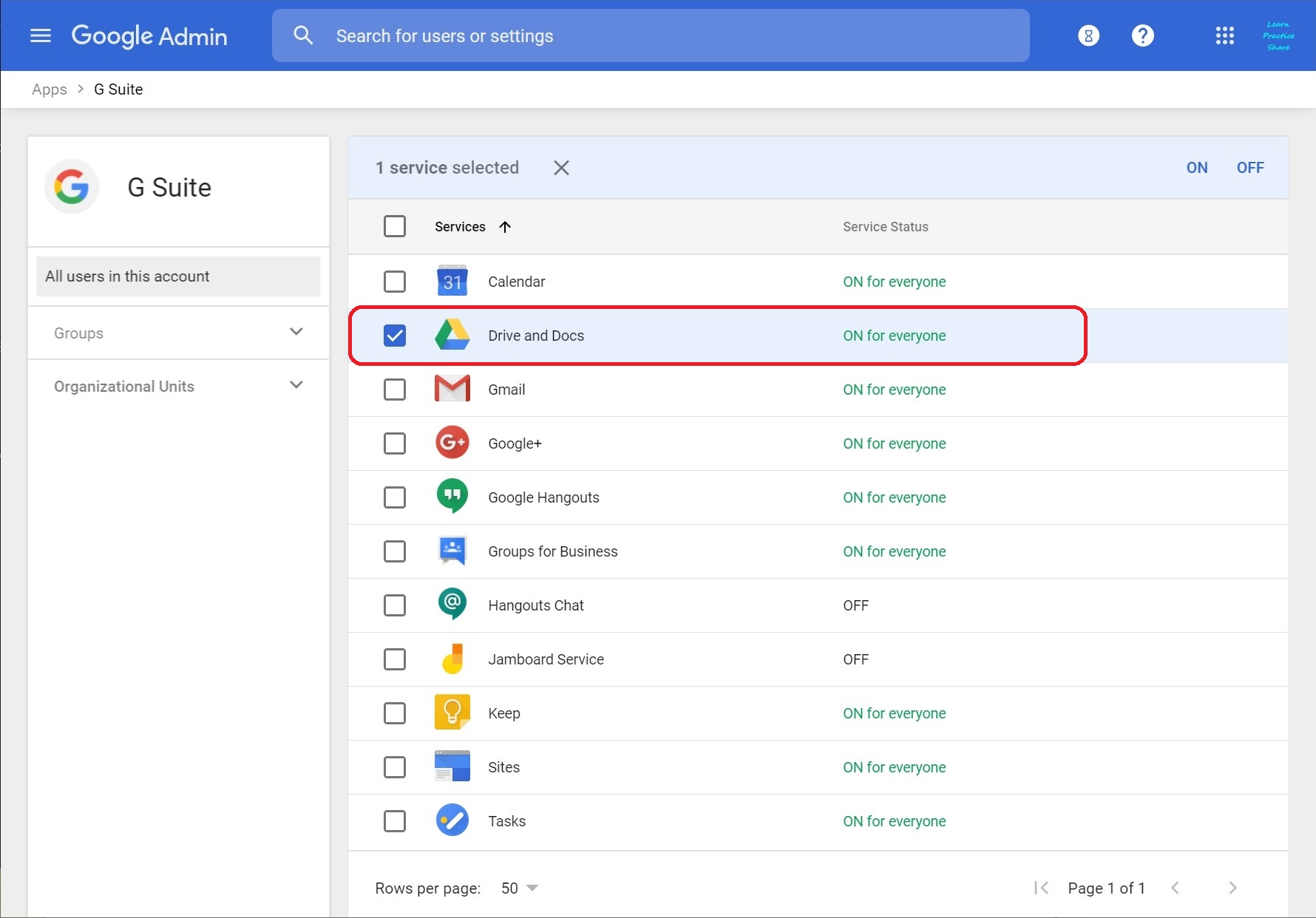Open the Hangouts Chat service name
The image size is (1316, 918).
click(536, 605)
